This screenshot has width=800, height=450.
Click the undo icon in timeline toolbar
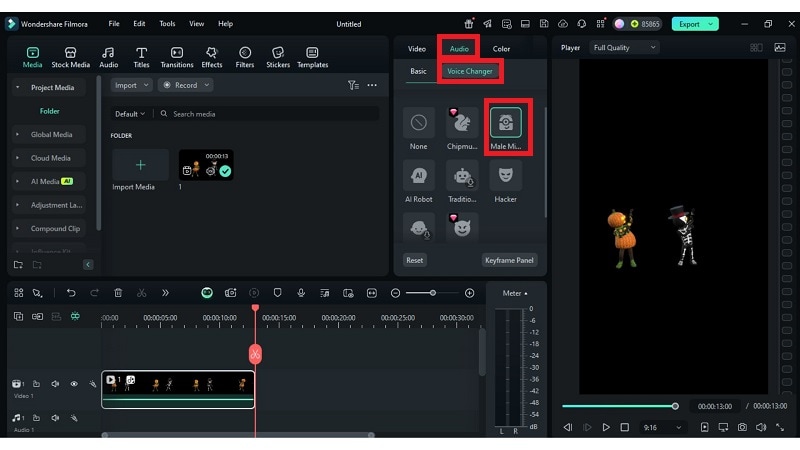(x=71, y=293)
